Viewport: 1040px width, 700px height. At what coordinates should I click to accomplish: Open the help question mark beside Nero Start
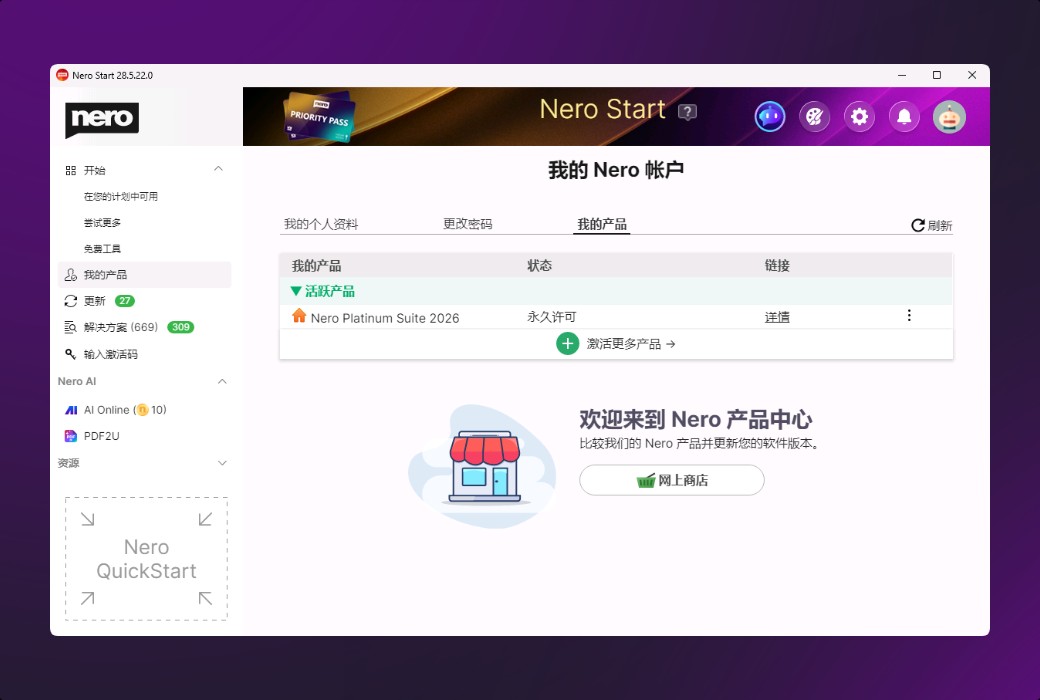coord(687,112)
